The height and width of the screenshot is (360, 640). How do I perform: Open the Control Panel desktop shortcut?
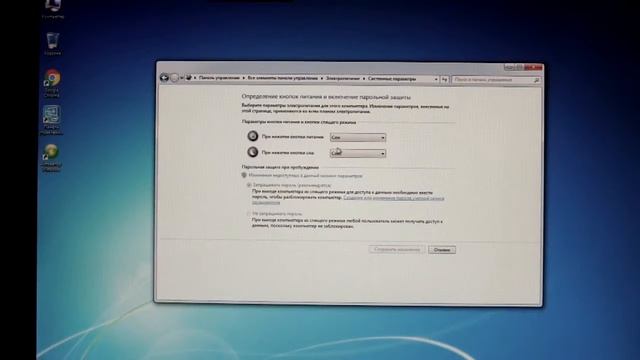[52, 120]
